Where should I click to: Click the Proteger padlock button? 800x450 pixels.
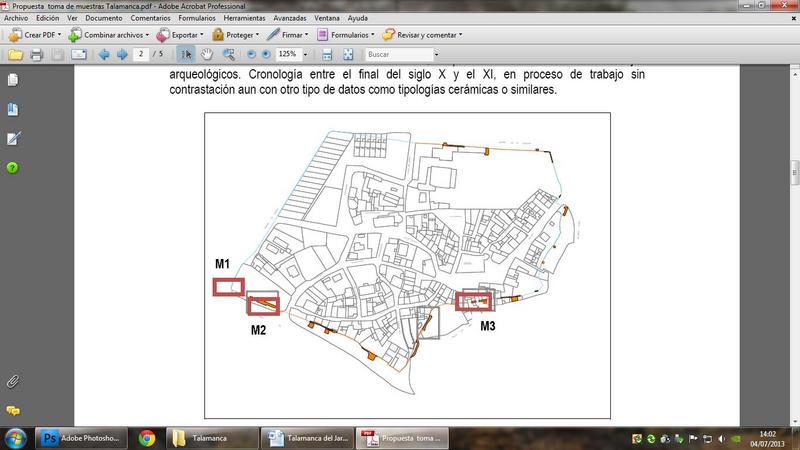(235, 35)
